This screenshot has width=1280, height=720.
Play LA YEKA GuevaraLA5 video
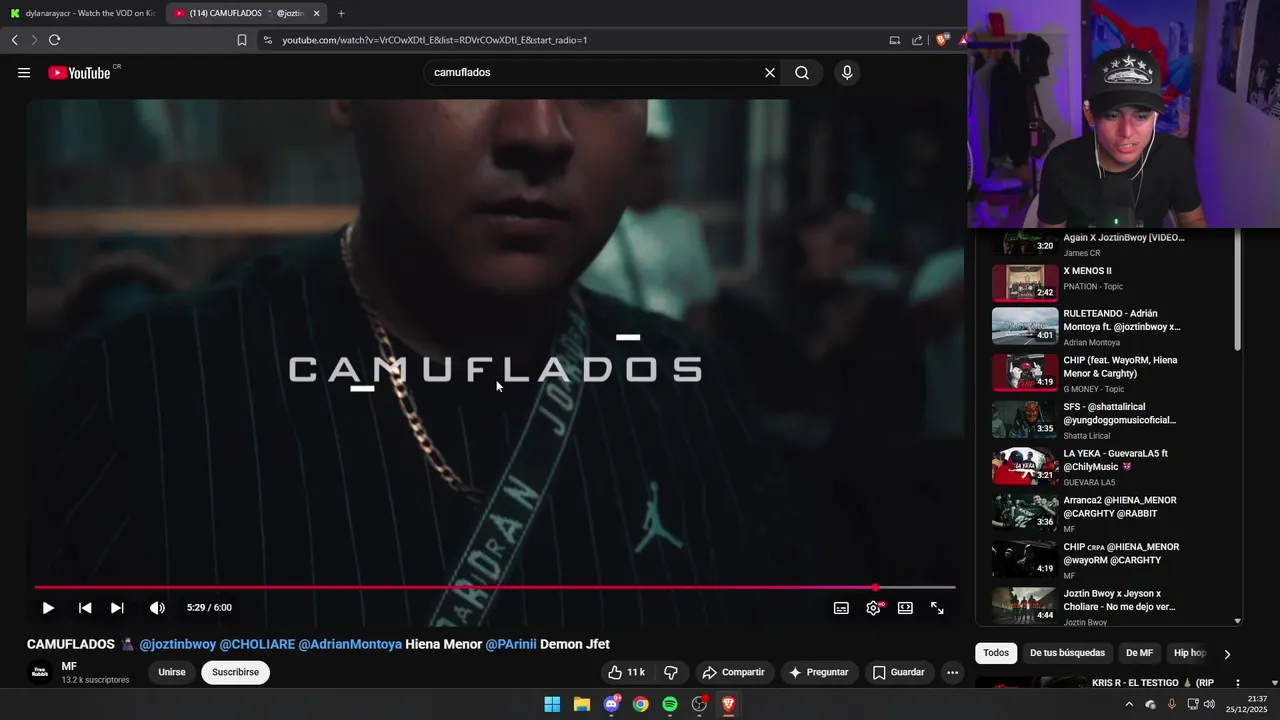point(1107,466)
